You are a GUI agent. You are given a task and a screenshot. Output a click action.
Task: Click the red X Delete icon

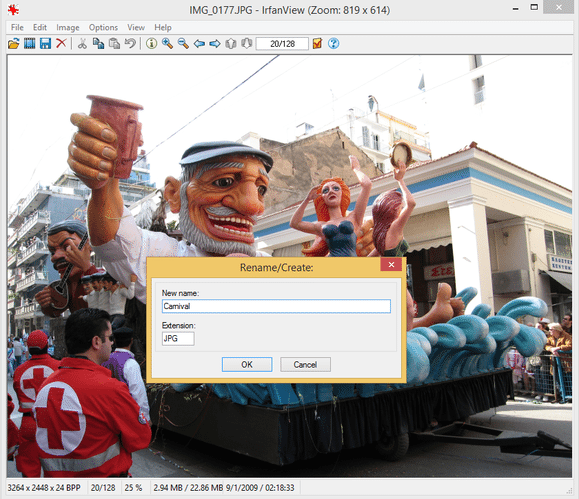61,43
